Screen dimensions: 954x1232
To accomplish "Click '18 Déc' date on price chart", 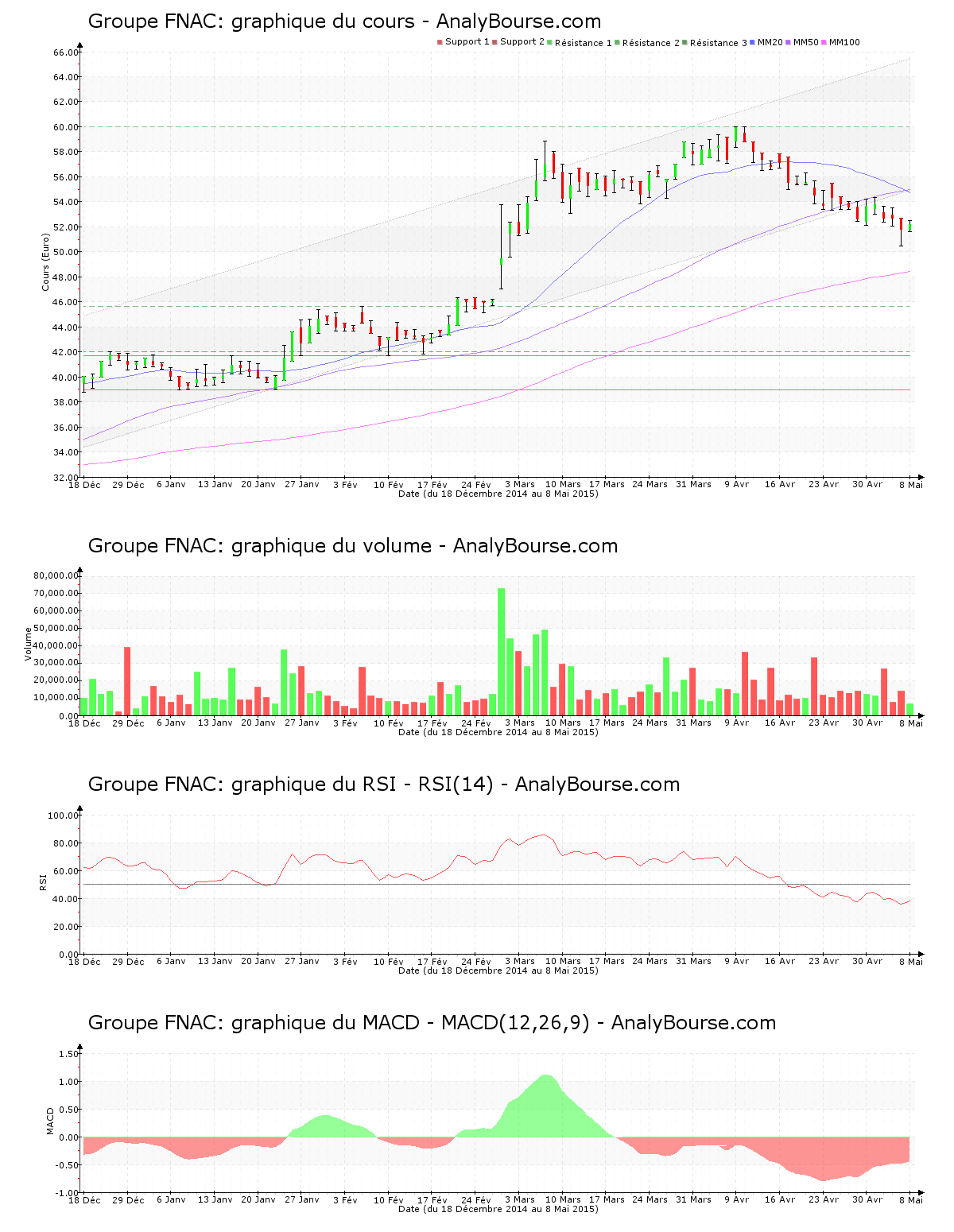I will [84, 484].
